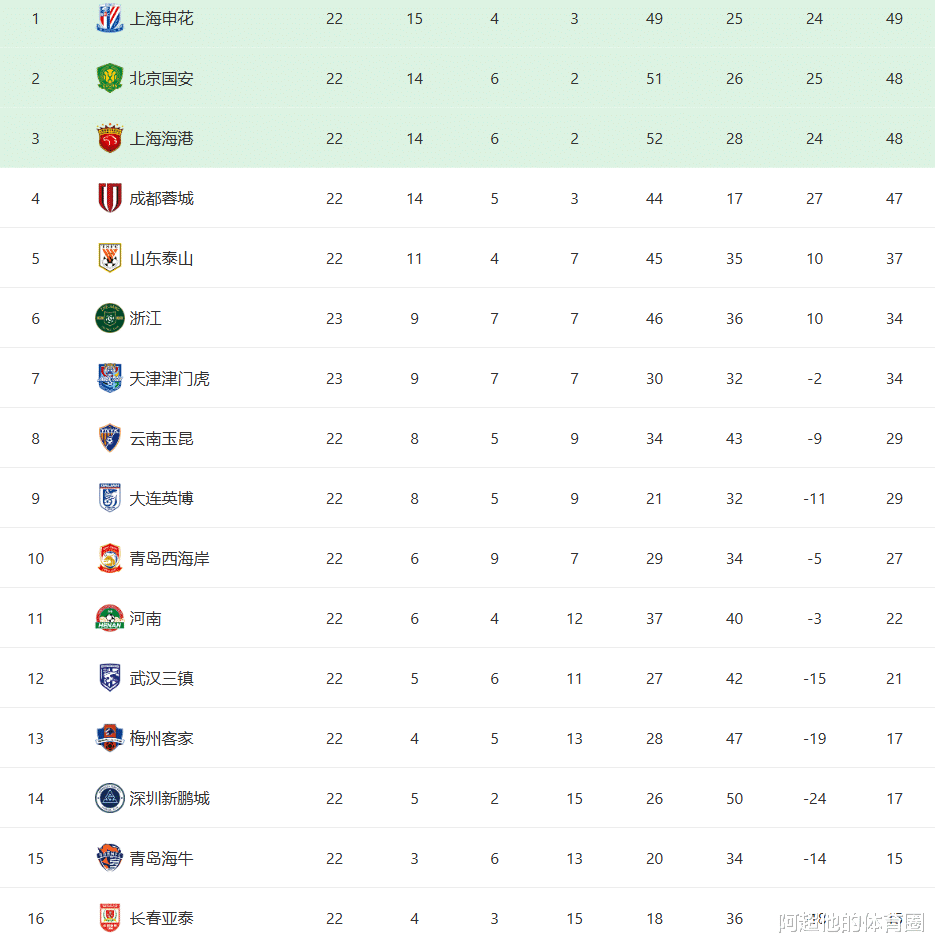Select the 长春亚泰 team name
Screen dimensions: 935x947
pyautogui.click(x=161, y=919)
